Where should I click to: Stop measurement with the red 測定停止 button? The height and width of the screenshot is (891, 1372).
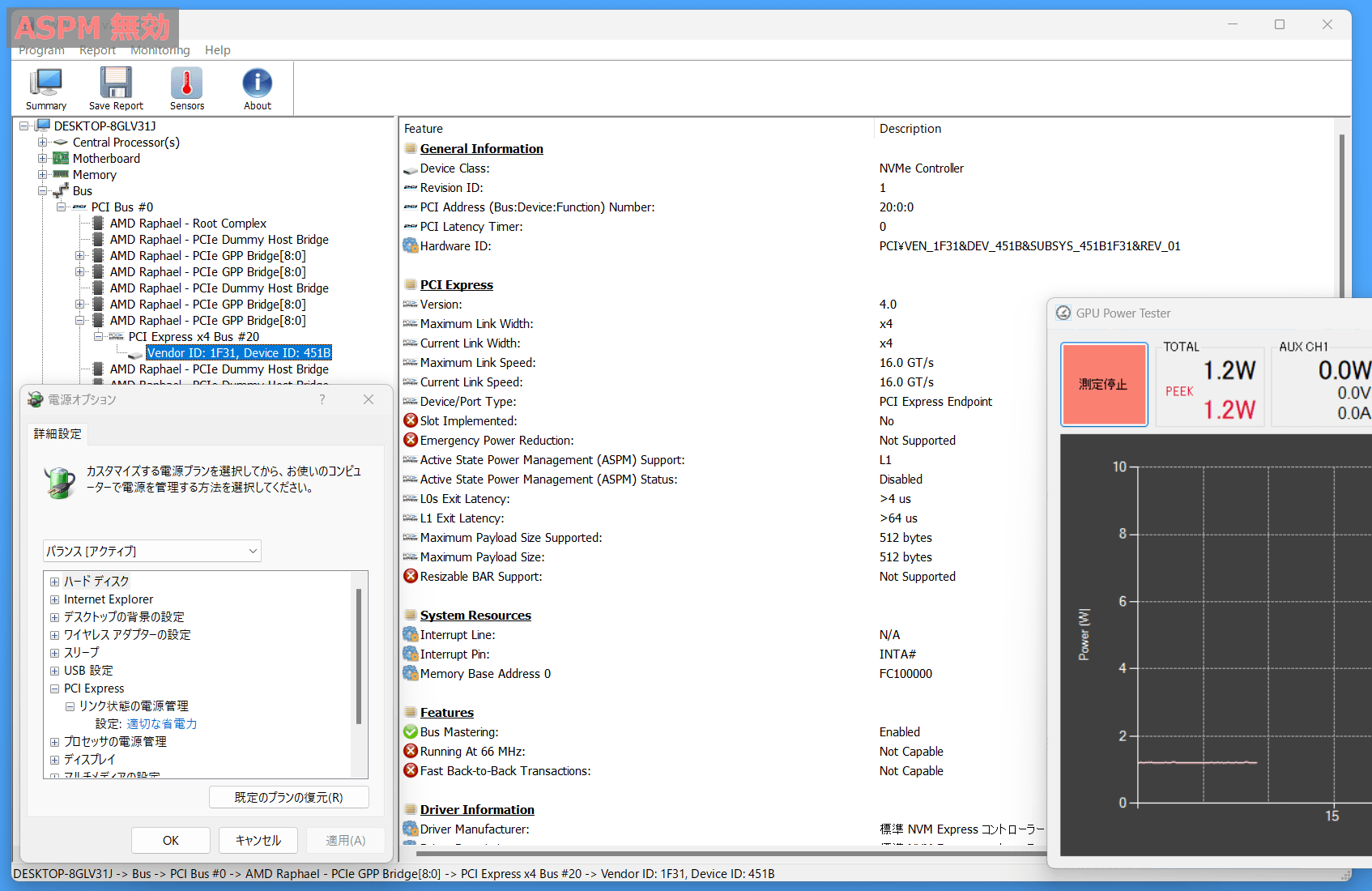(x=1104, y=385)
